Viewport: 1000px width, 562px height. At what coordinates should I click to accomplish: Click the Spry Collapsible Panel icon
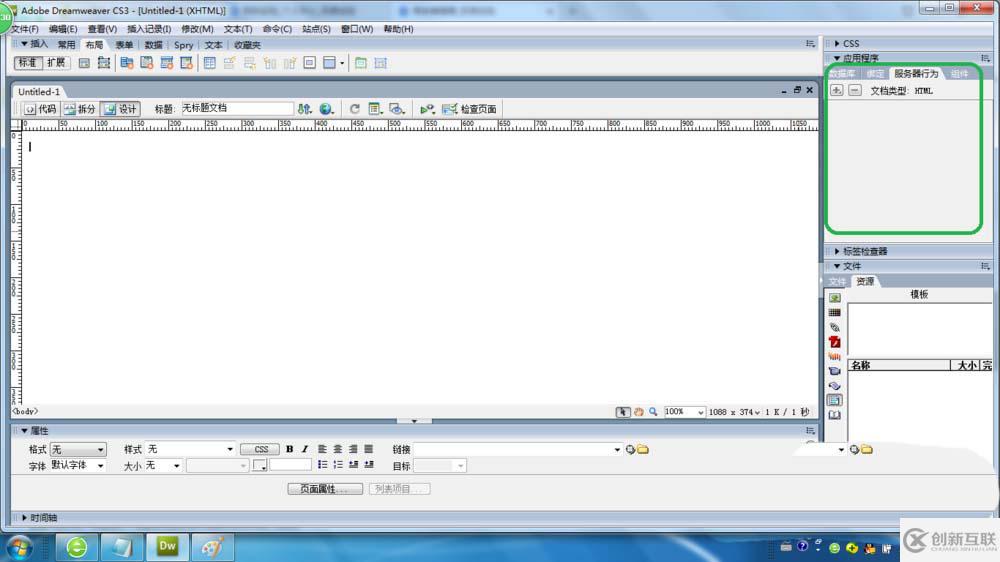186,63
